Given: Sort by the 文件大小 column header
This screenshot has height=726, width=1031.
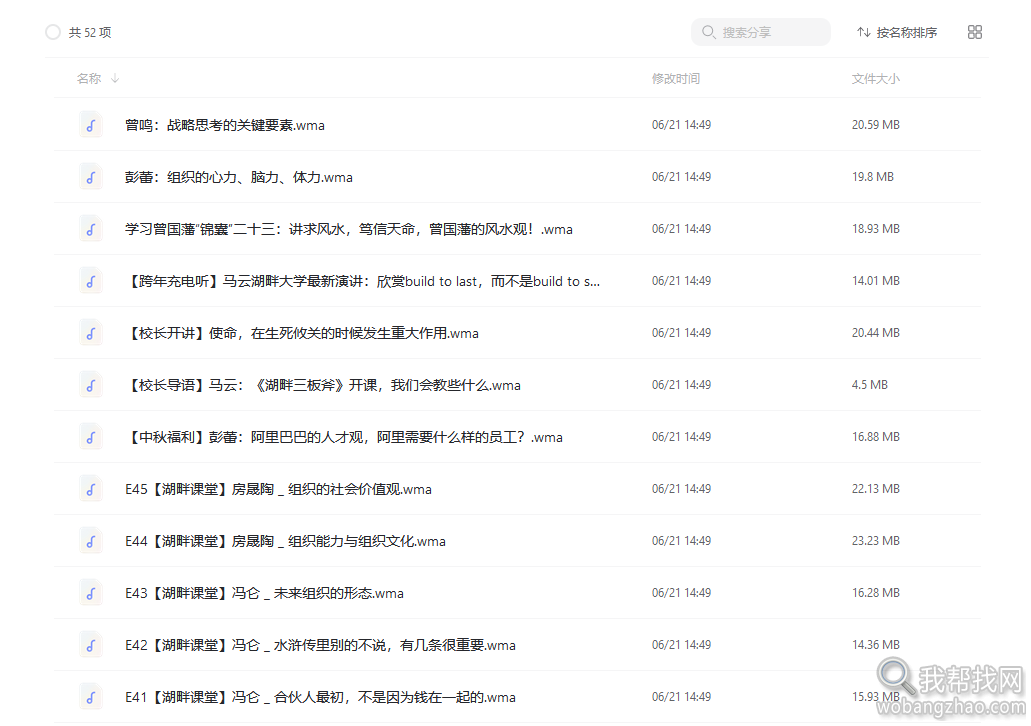Looking at the screenshot, I should (875, 79).
